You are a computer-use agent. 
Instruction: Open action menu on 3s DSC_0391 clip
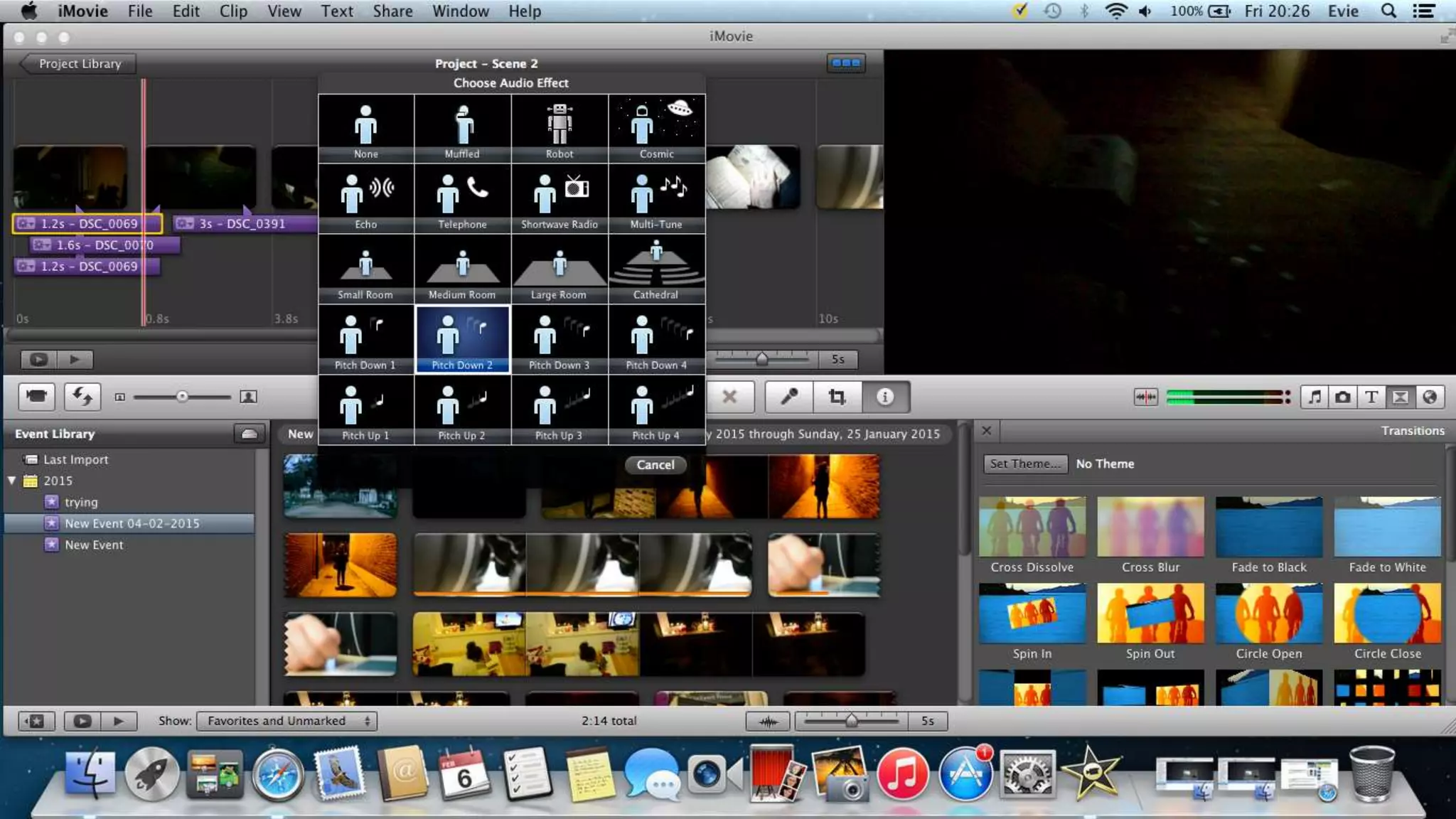(185, 223)
